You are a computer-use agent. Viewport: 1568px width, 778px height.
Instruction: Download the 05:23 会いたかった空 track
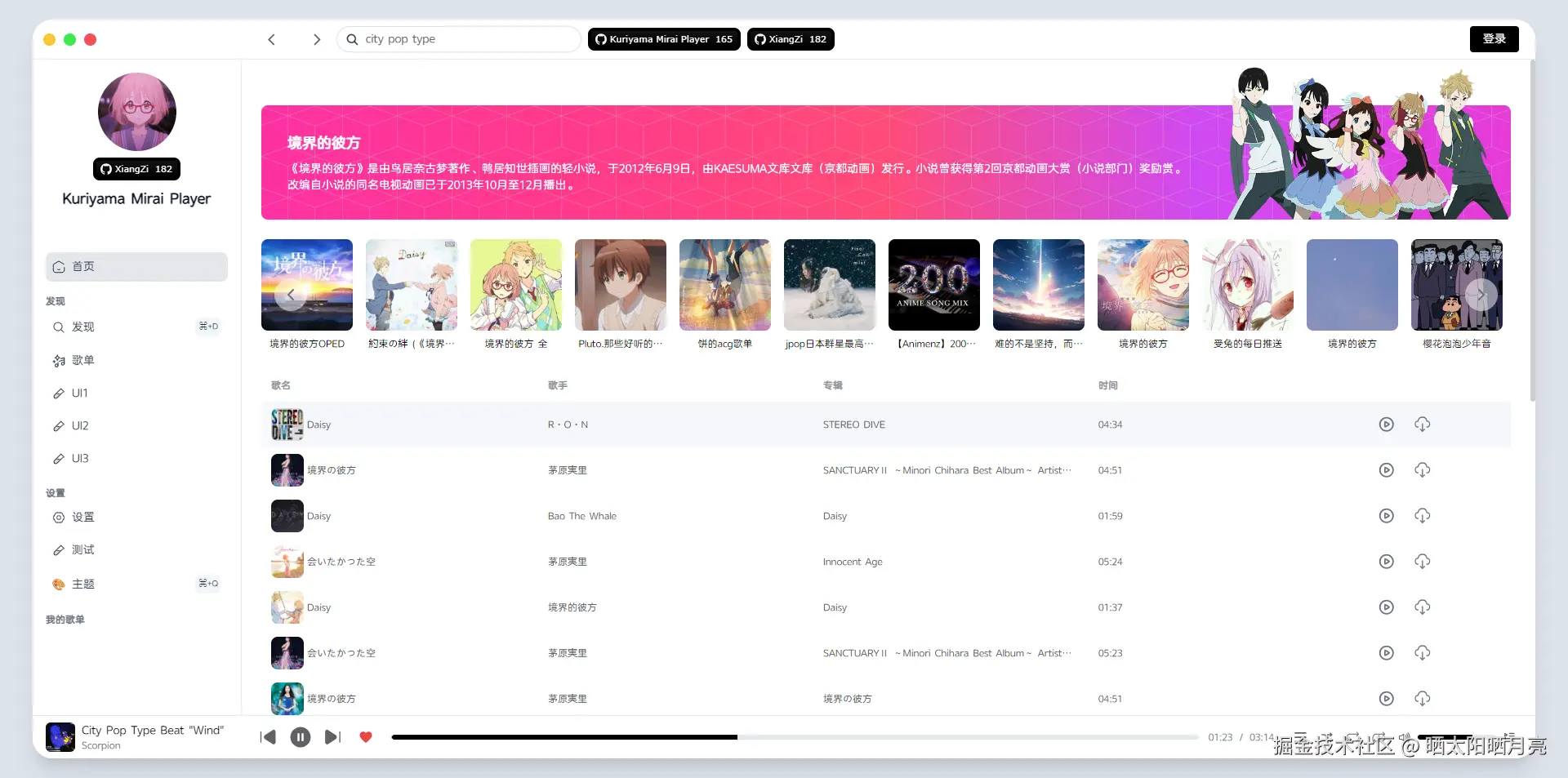click(1422, 653)
